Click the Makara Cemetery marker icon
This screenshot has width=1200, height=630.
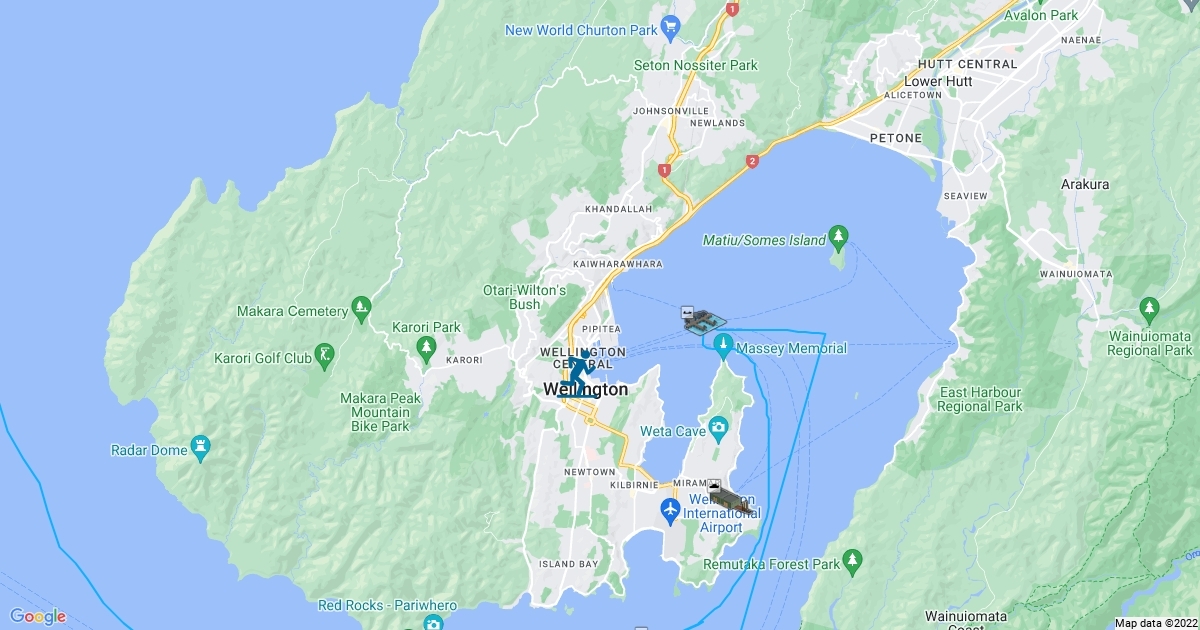(361, 309)
